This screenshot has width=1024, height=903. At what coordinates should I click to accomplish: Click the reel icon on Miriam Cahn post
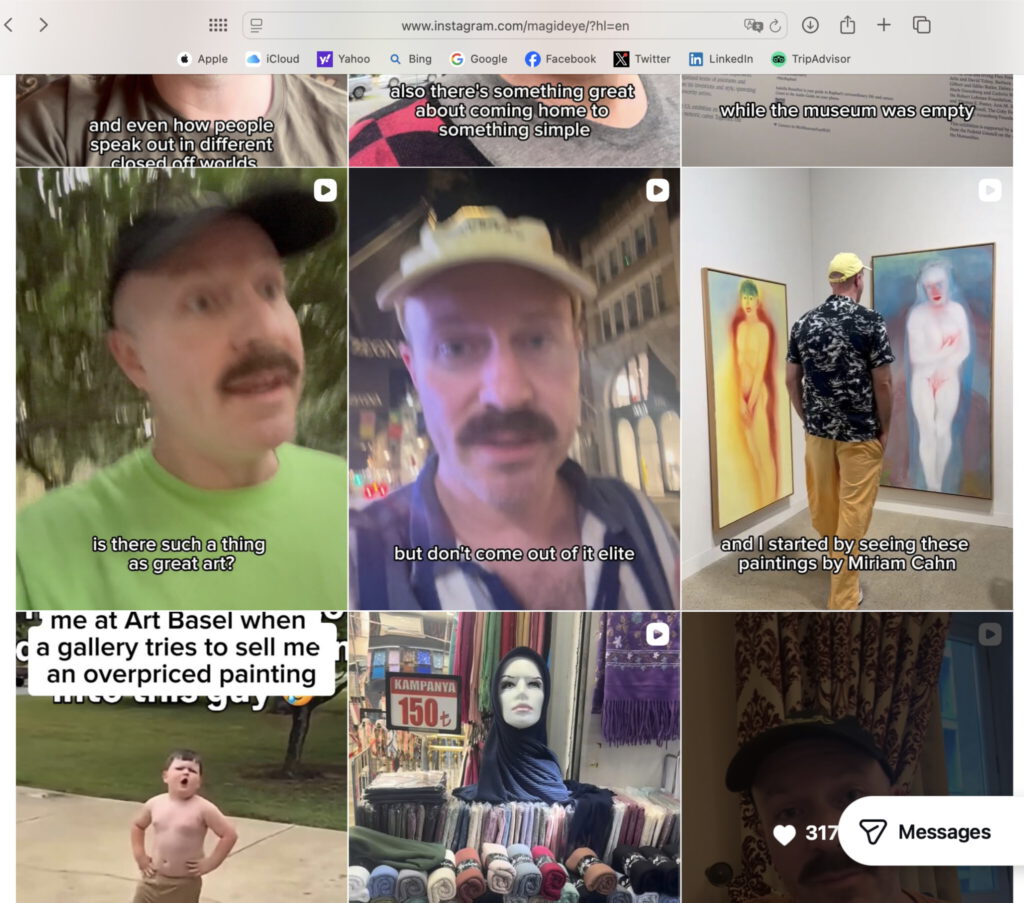990,190
